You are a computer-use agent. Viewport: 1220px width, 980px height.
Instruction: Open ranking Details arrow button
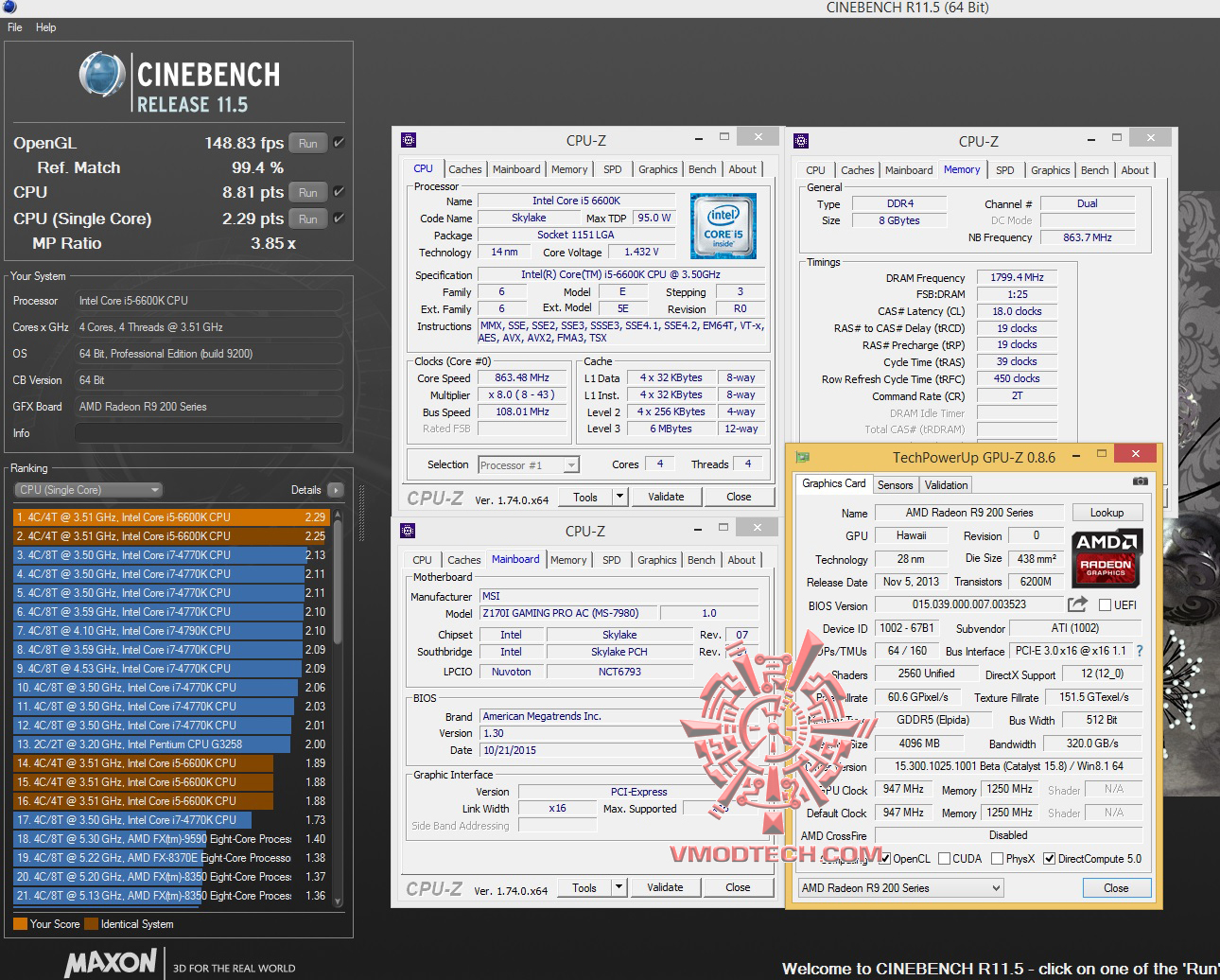[335, 490]
